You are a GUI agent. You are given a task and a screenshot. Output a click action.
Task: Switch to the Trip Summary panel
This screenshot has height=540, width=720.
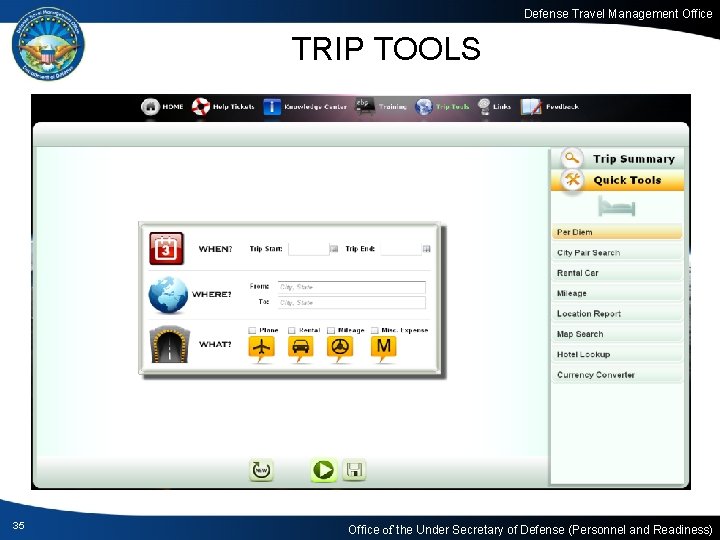tap(618, 159)
